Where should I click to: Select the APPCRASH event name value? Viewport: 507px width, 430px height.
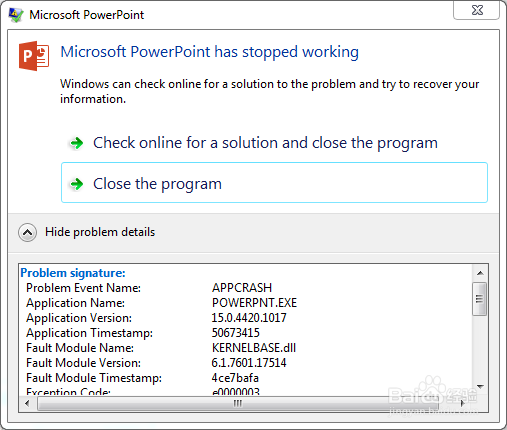[242, 288]
